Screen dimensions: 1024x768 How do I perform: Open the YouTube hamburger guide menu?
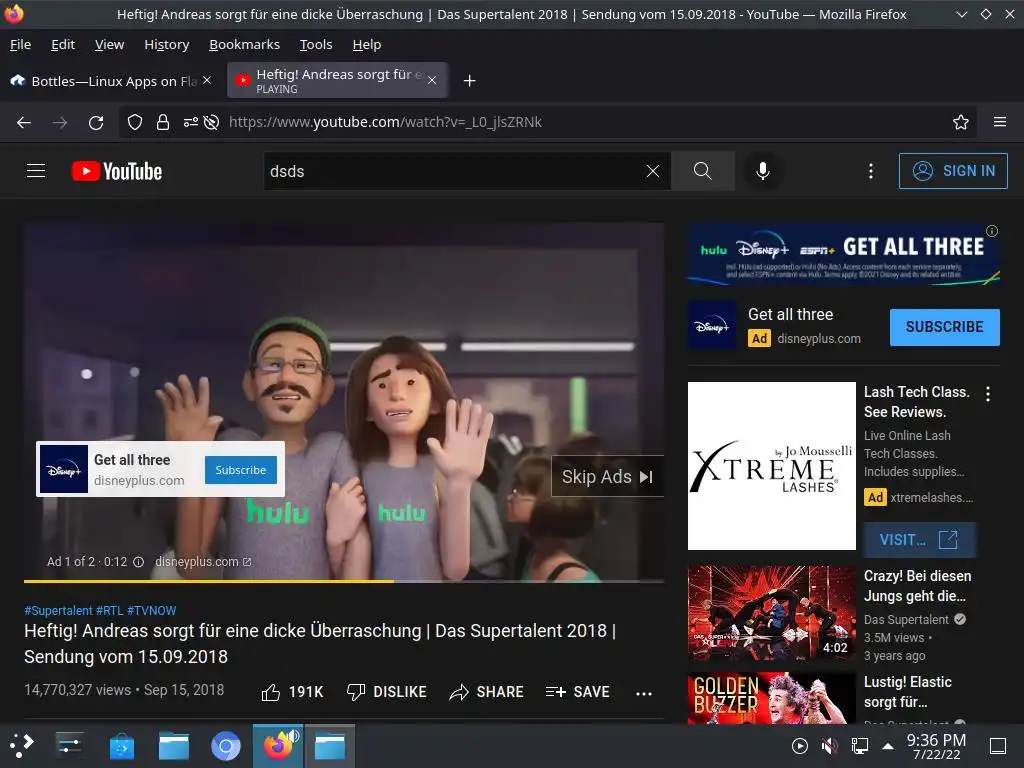[x=36, y=171]
